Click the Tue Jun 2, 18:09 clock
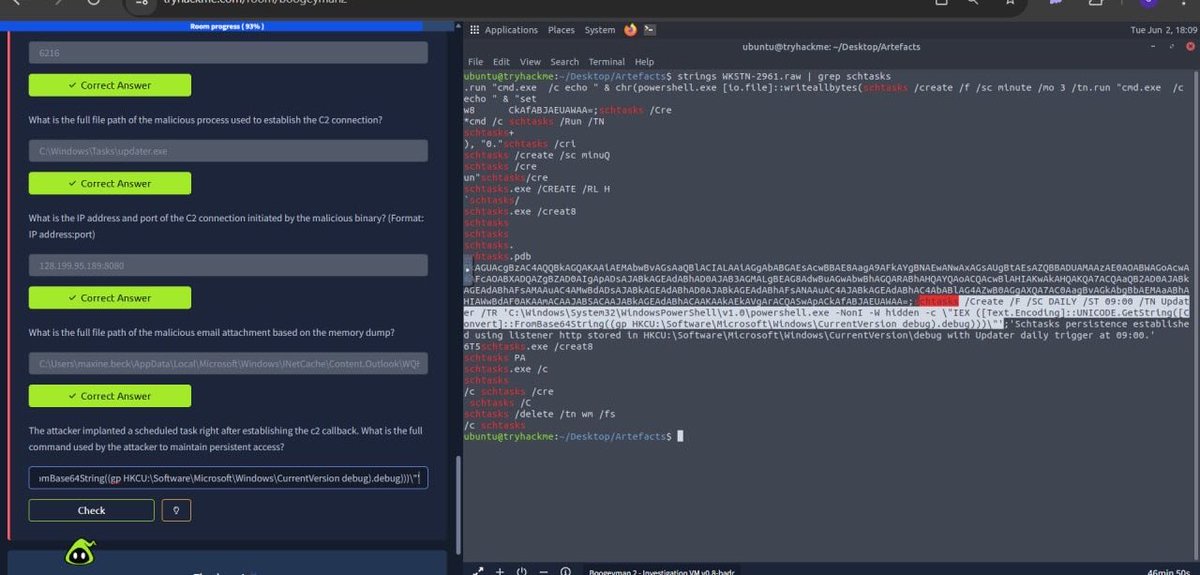 click(1163, 30)
